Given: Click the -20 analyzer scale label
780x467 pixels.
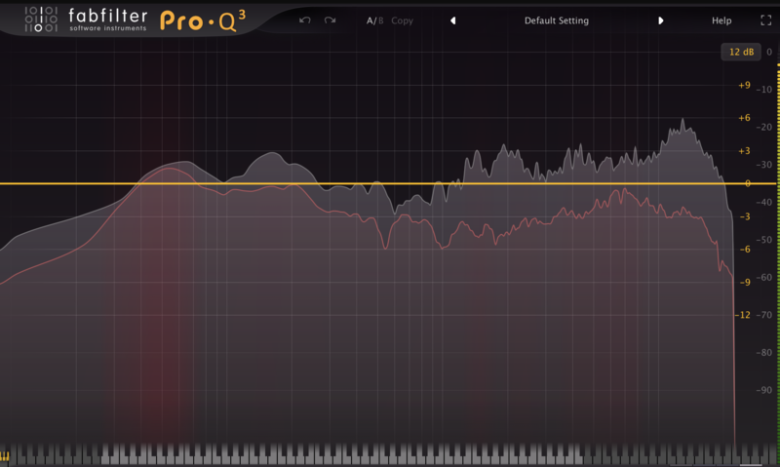Looking at the screenshot, I should pos(764,127).
